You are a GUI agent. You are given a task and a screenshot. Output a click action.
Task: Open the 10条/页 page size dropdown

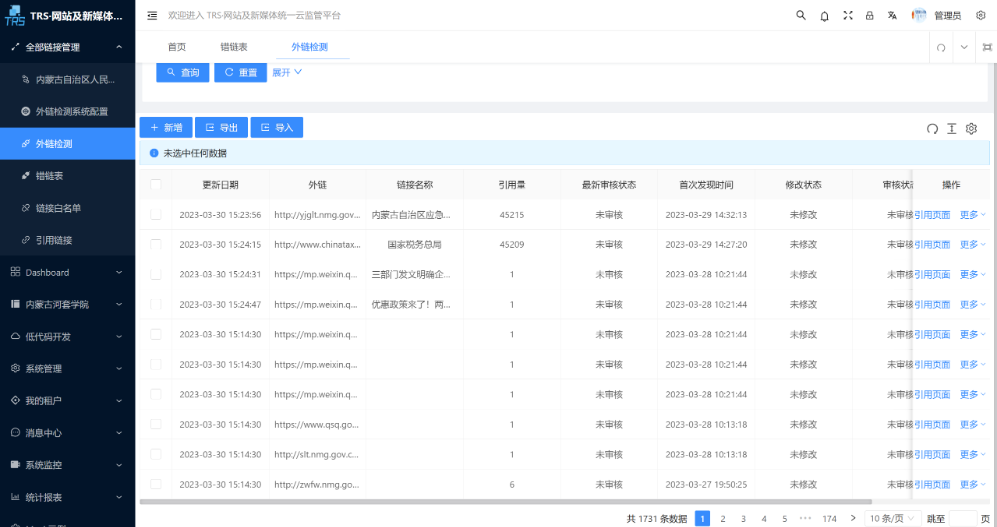(x=887, y=519)
